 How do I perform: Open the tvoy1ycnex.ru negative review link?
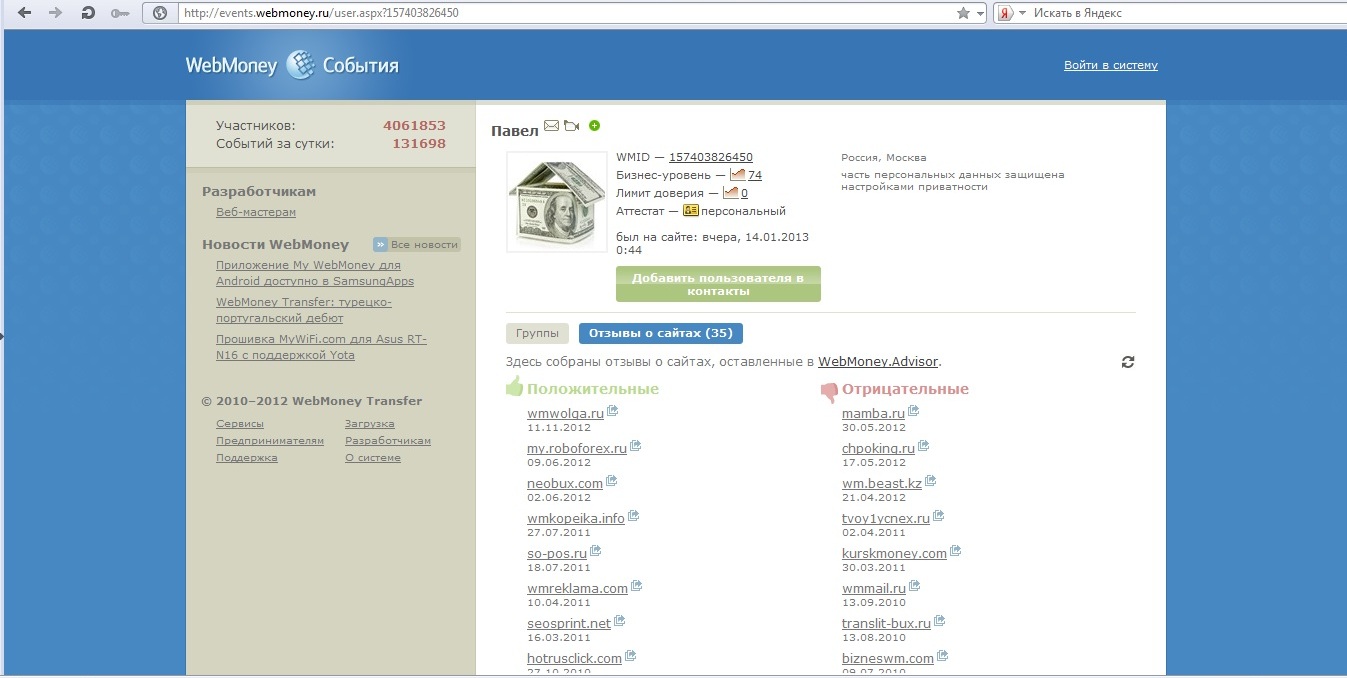point(886,519)
